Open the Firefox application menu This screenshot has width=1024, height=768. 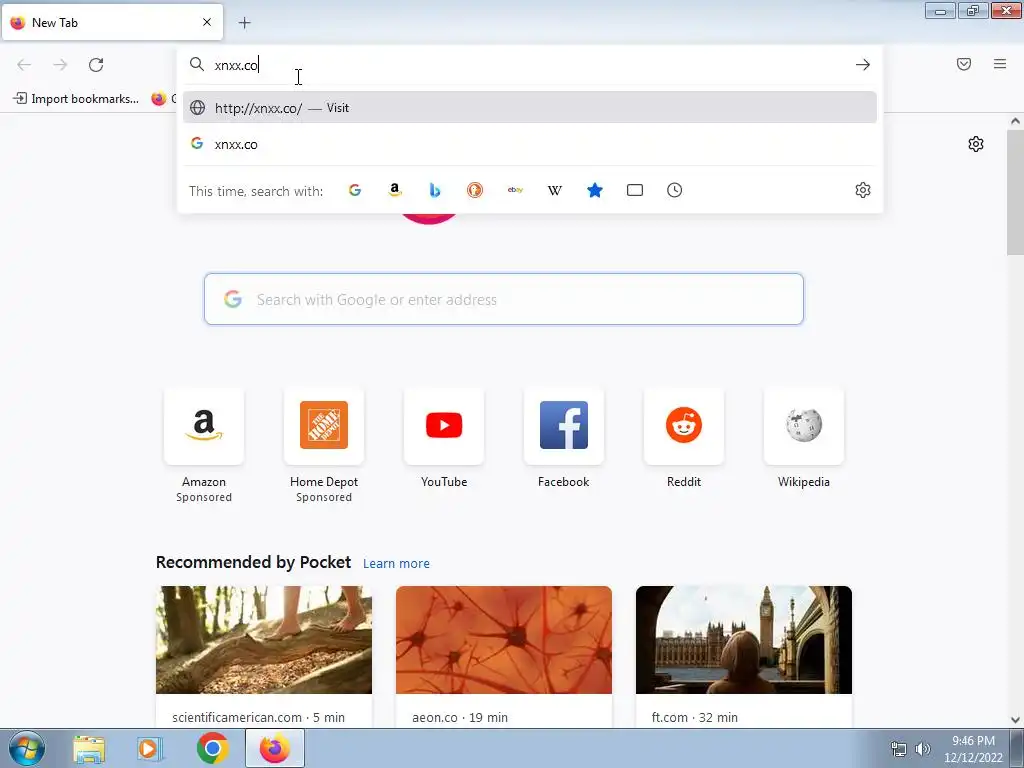[1000, 64]
